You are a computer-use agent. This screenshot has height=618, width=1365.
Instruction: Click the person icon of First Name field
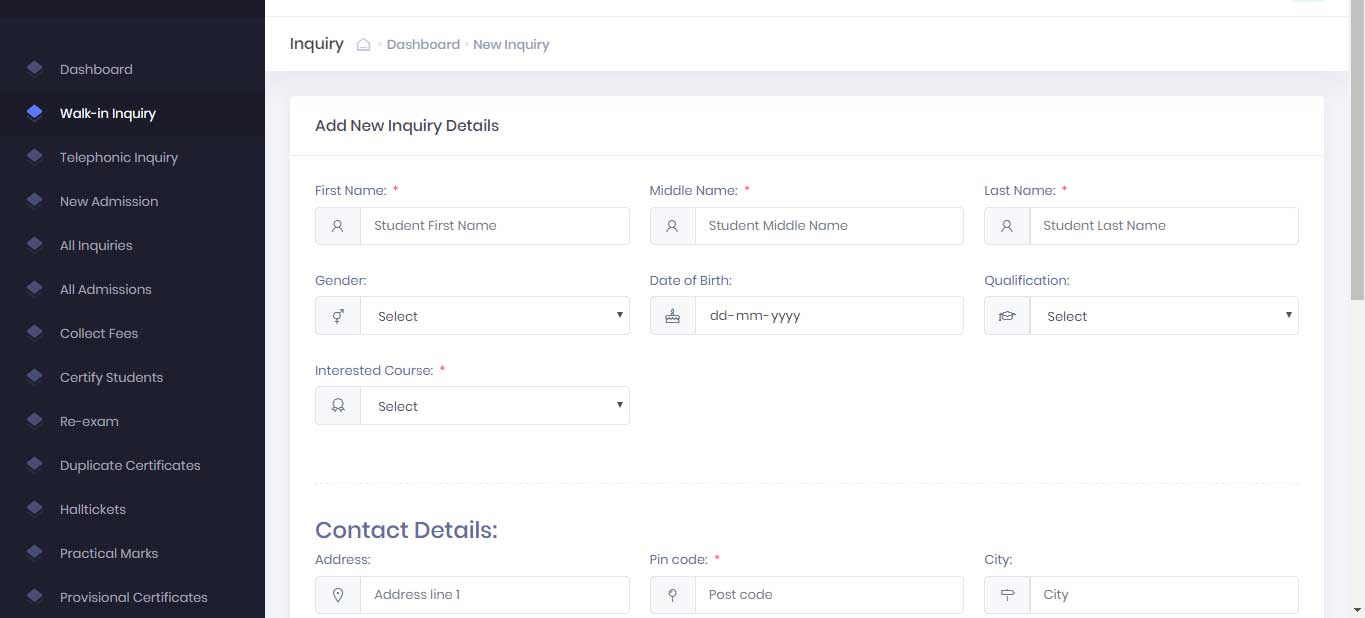[x=338, y=226]
